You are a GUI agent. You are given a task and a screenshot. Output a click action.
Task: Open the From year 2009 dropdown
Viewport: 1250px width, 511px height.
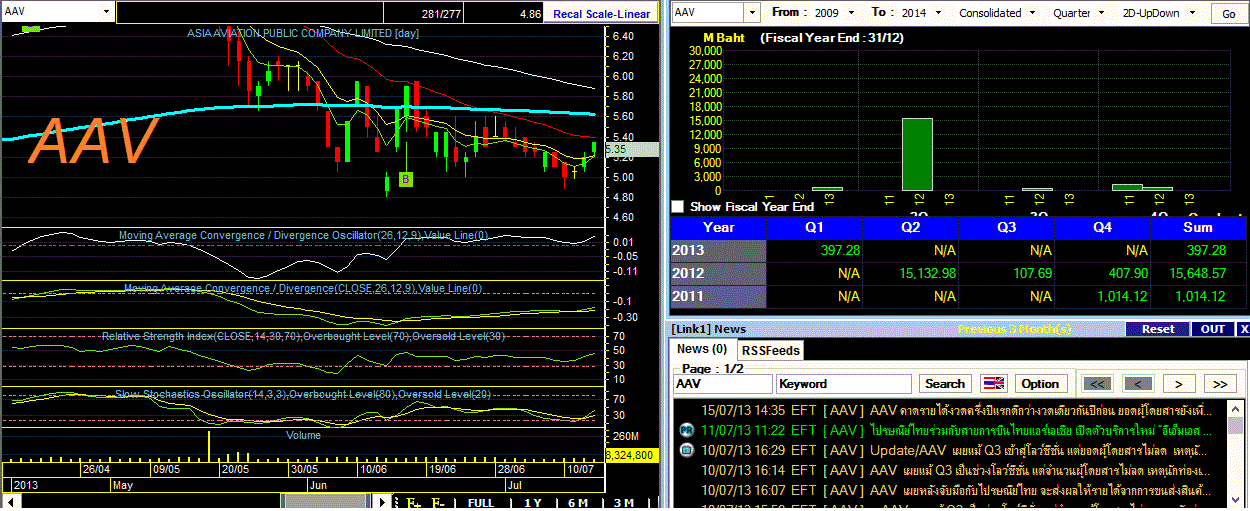(x=849, y=13)
